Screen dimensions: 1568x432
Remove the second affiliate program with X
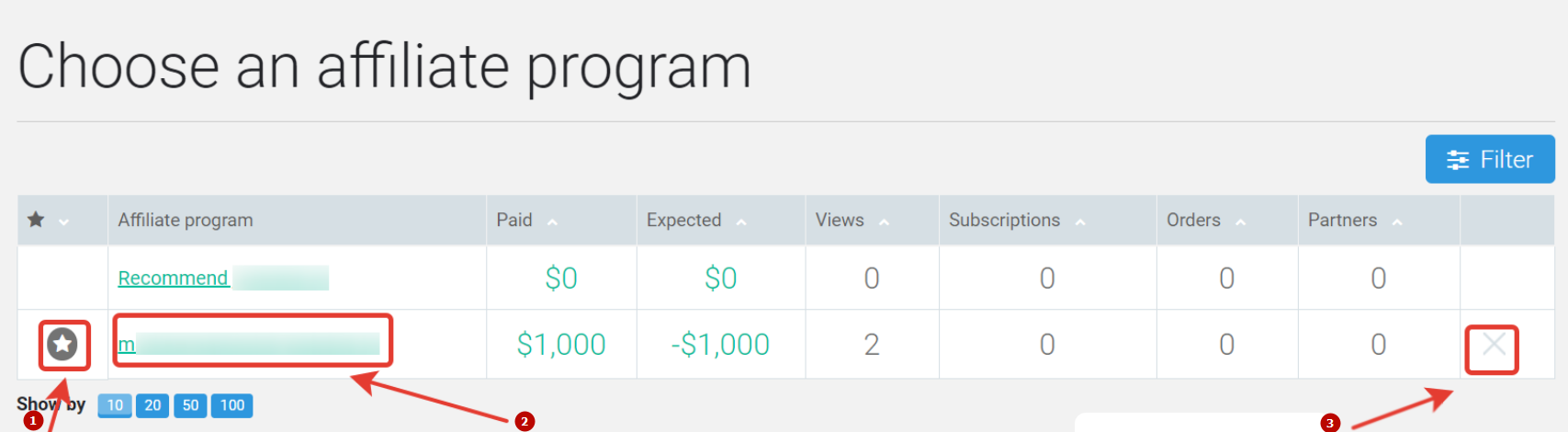coord(1494,345)
